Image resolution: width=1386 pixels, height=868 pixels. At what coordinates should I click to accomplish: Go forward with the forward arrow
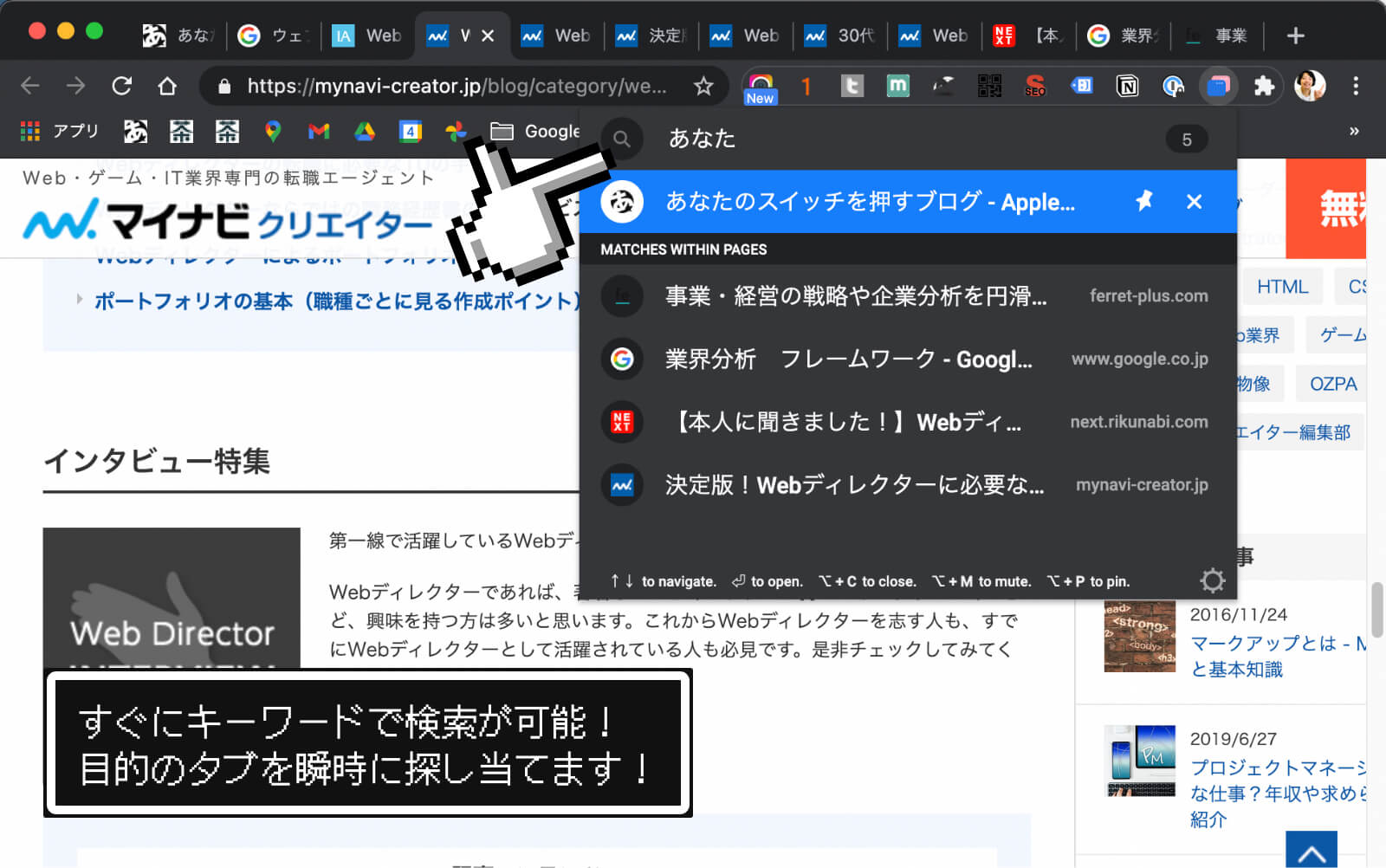(76, 86)
